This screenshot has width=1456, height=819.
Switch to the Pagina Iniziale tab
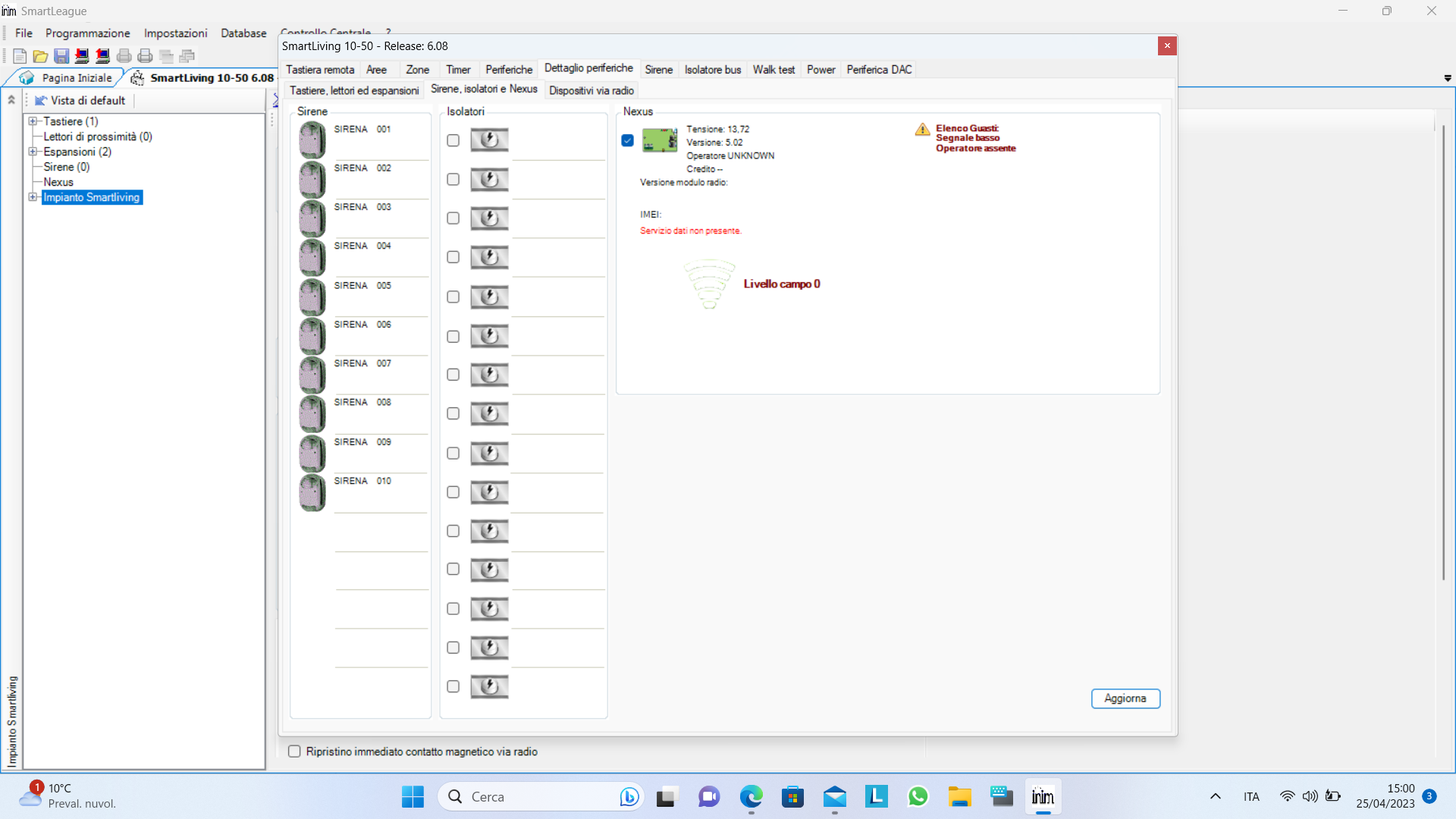pyautogui.click(x=68, y=78)
